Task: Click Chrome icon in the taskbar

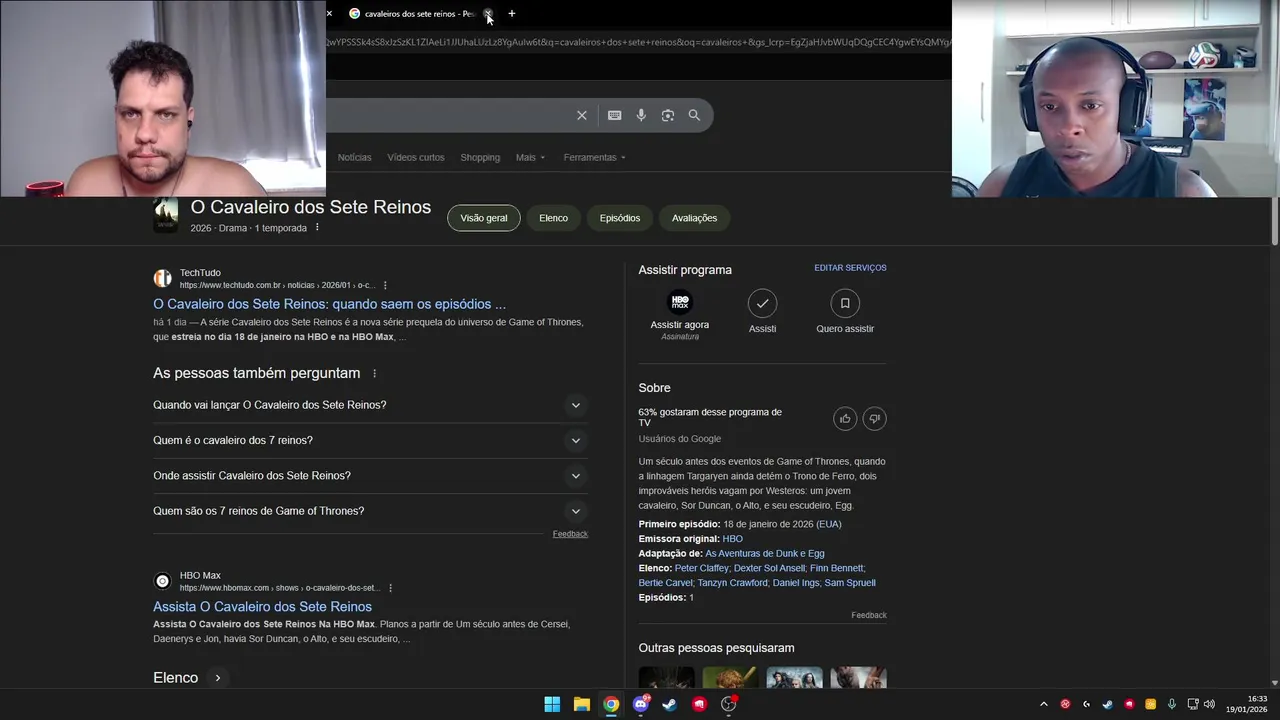Action: (x=611, y=704)
